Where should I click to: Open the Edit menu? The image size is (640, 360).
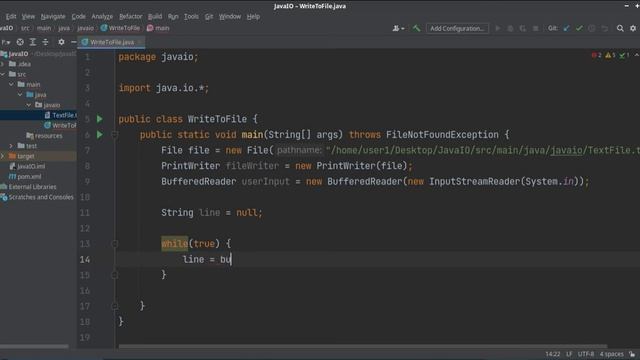tap(11, 16)
